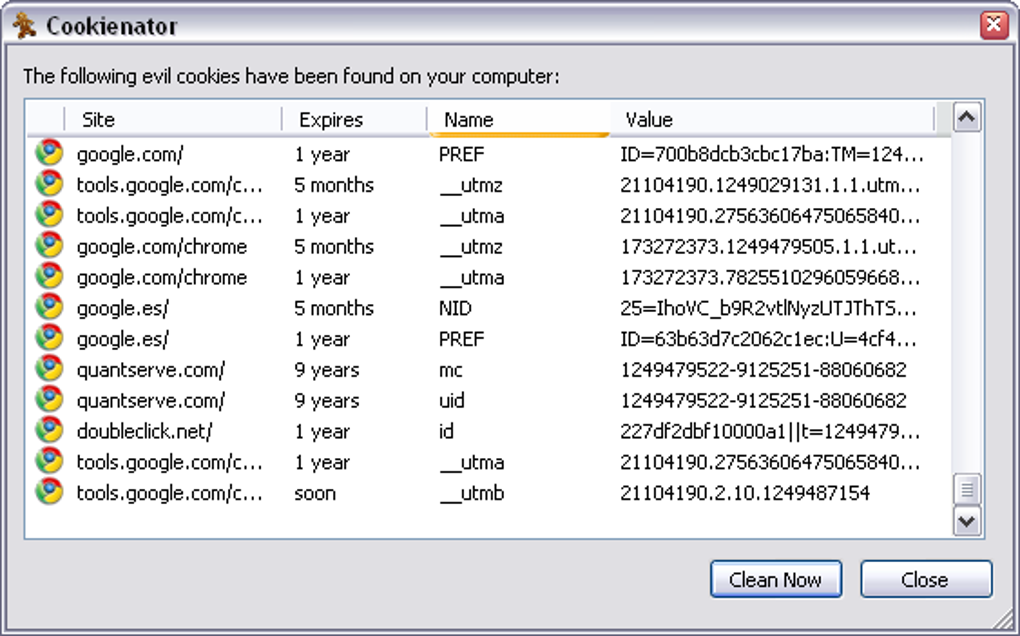Click the Name column header
Screen dimensions: 1020x636
pyautogui.click(x=518, y=120)
